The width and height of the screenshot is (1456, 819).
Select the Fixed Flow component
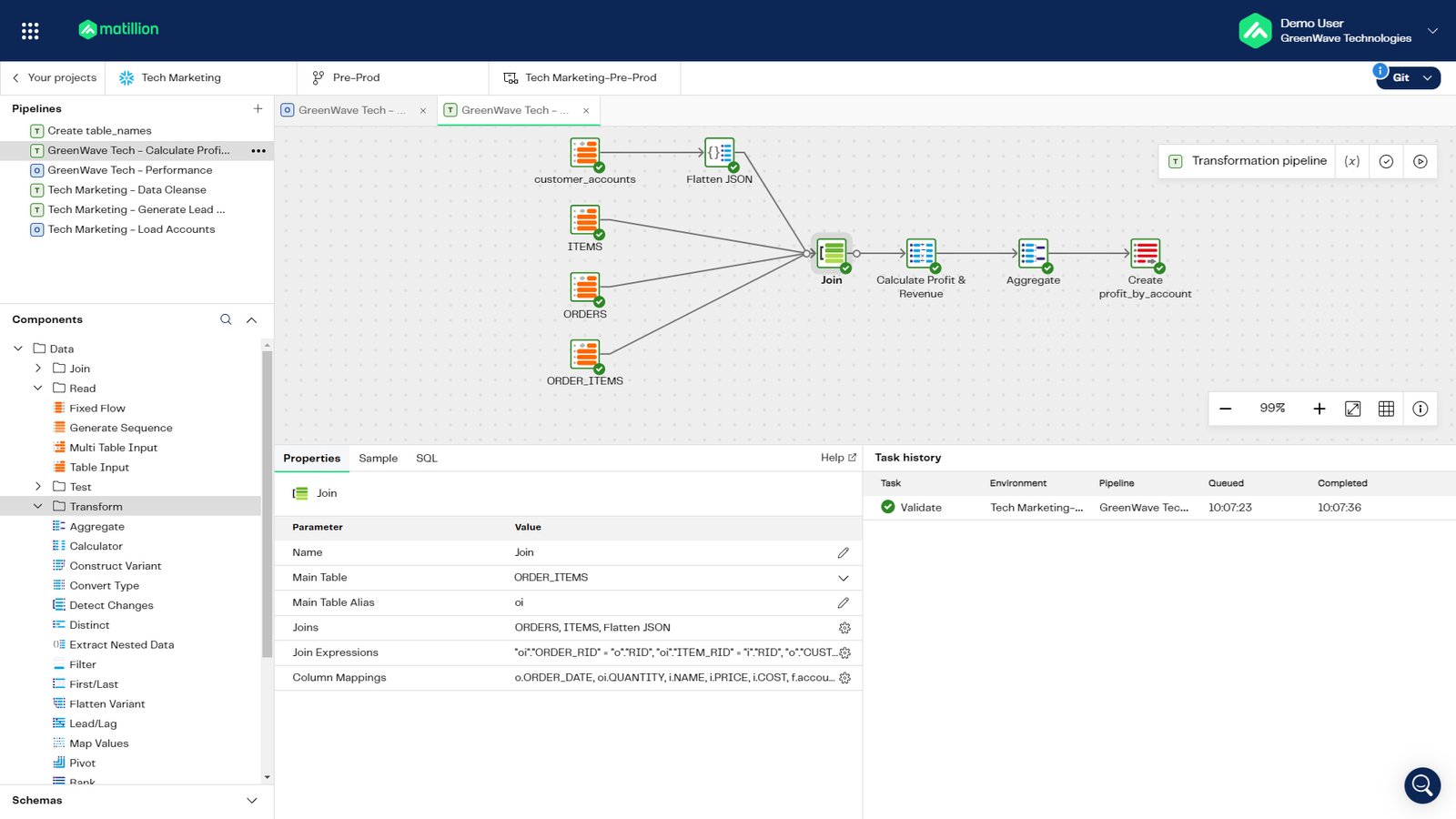coord(97,409)
